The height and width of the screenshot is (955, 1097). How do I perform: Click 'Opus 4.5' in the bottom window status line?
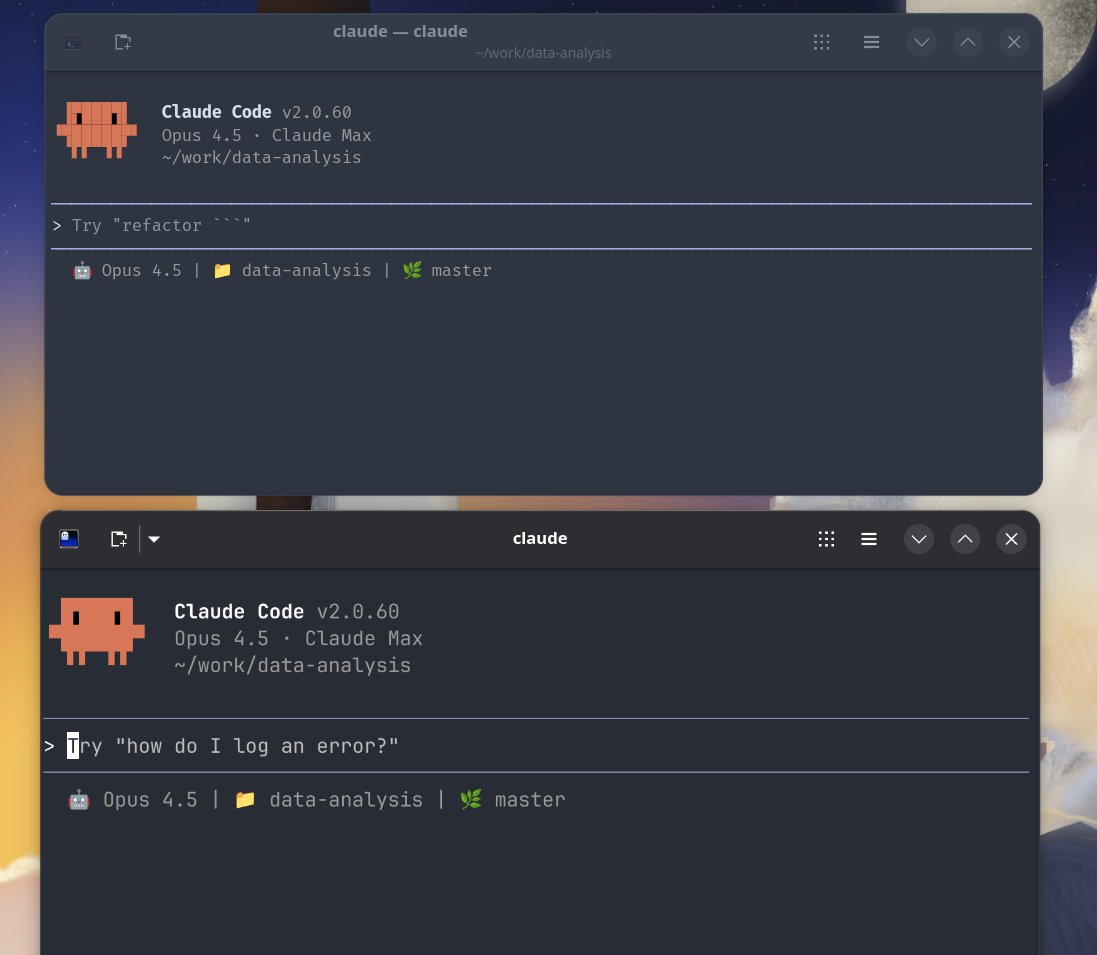pos(150,800)
